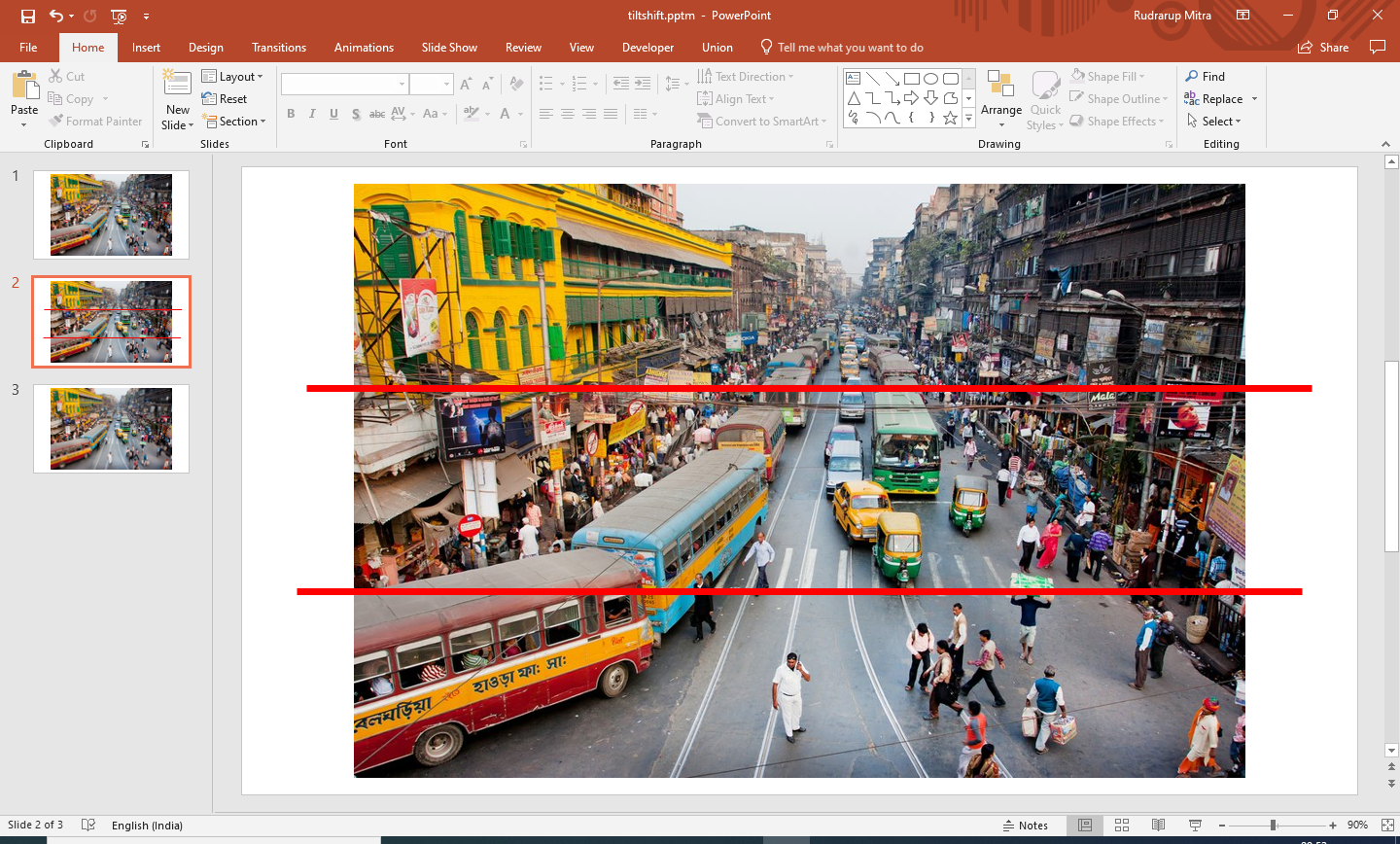Click the Find magnifier button

click(x=1206, y=76)
